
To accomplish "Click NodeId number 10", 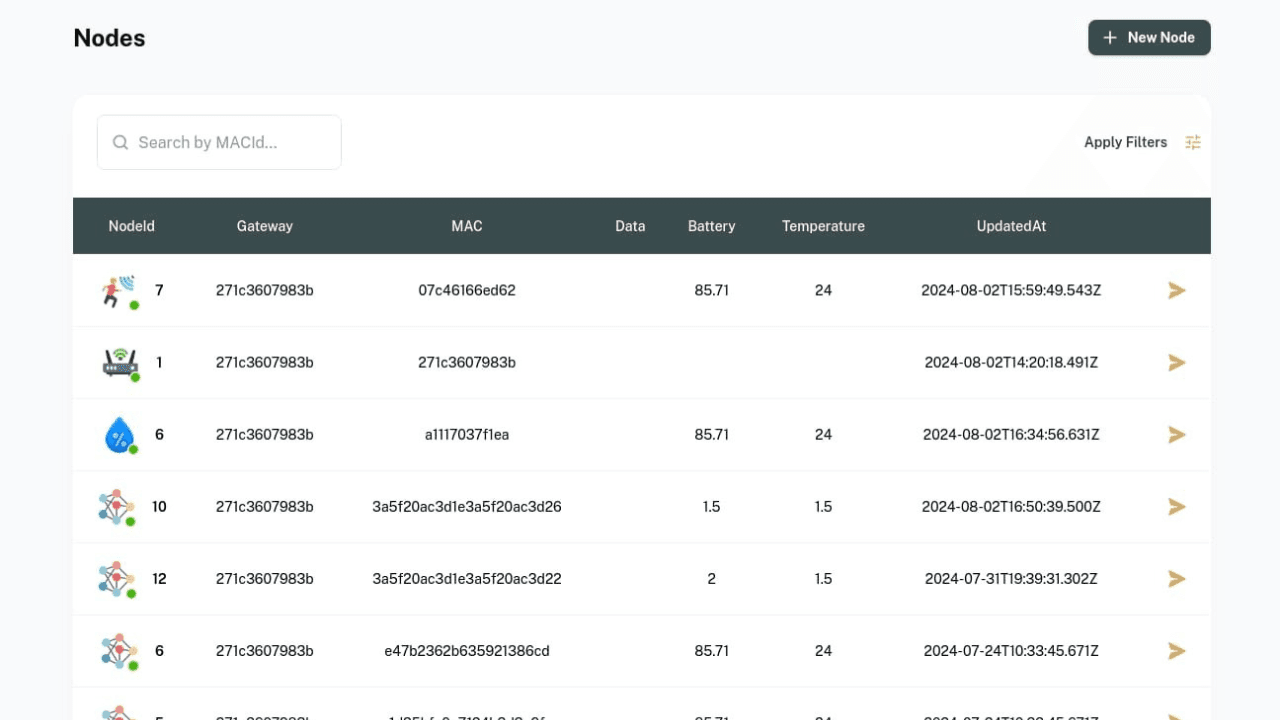I will (x=159, y=506).
